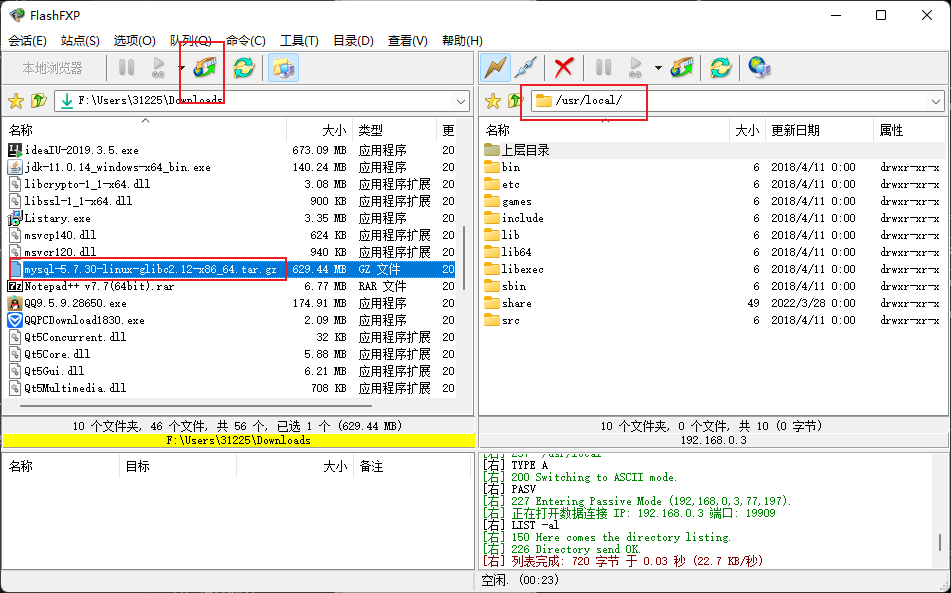Select Listary.exe in local list
951x593 pixels.
[58, 218]
